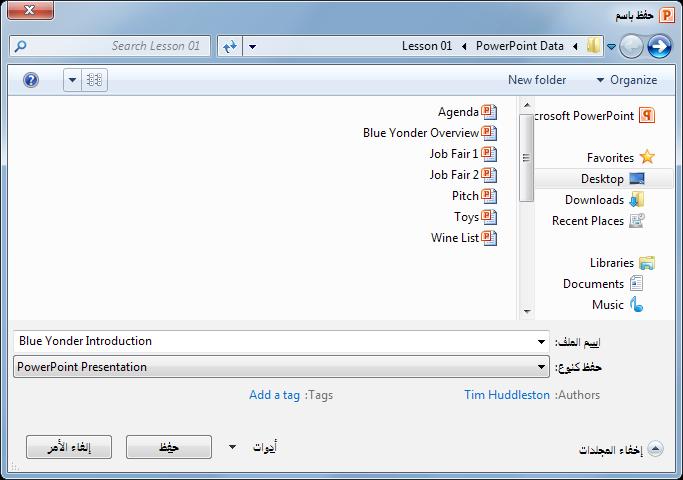This screenshot has width=683, height=480.
Task: Open the Help question mark icon
Action: [x=31, y=80]
